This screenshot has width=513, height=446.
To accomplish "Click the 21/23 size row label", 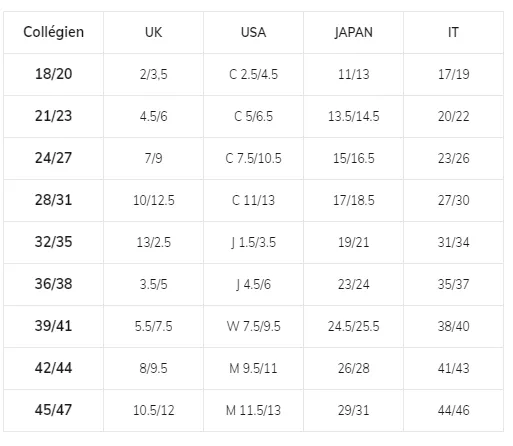I will pos(53,116).
